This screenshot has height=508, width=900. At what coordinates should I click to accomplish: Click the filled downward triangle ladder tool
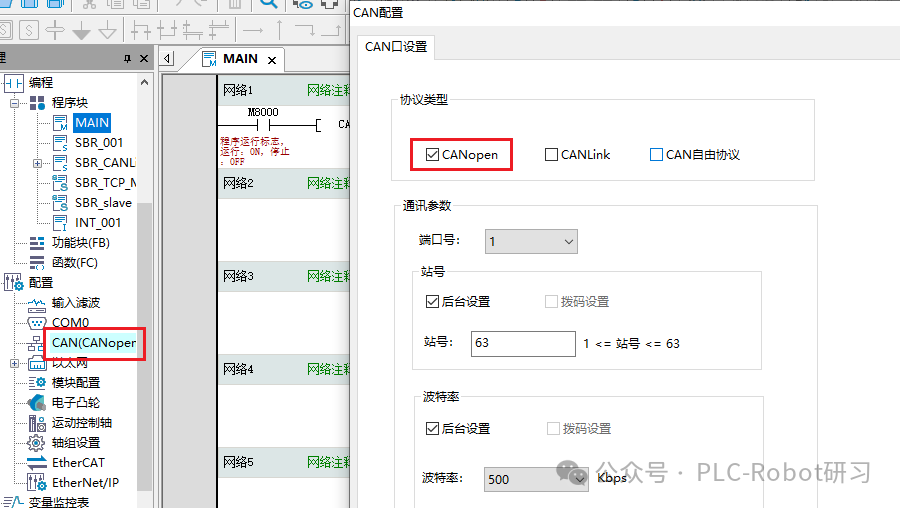point(82,30)
